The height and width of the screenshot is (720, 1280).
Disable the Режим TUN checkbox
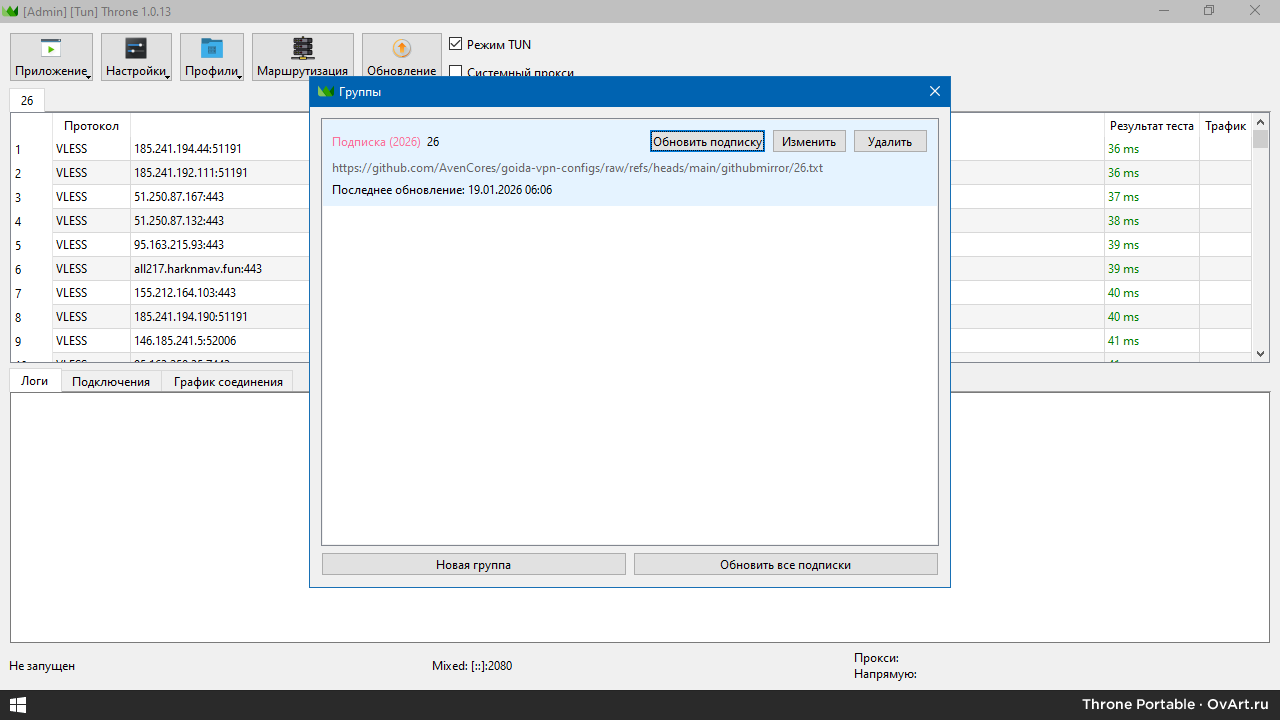pos(456,45)
